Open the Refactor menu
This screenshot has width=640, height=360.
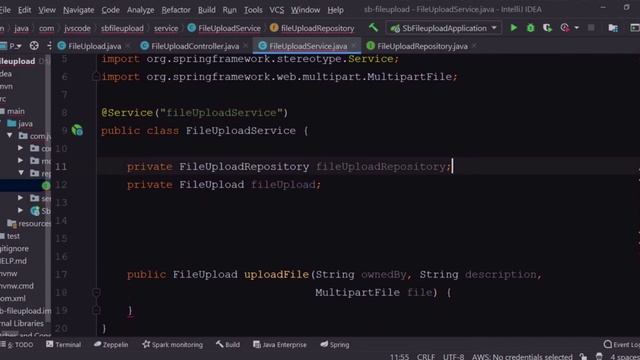click(176, 9)
